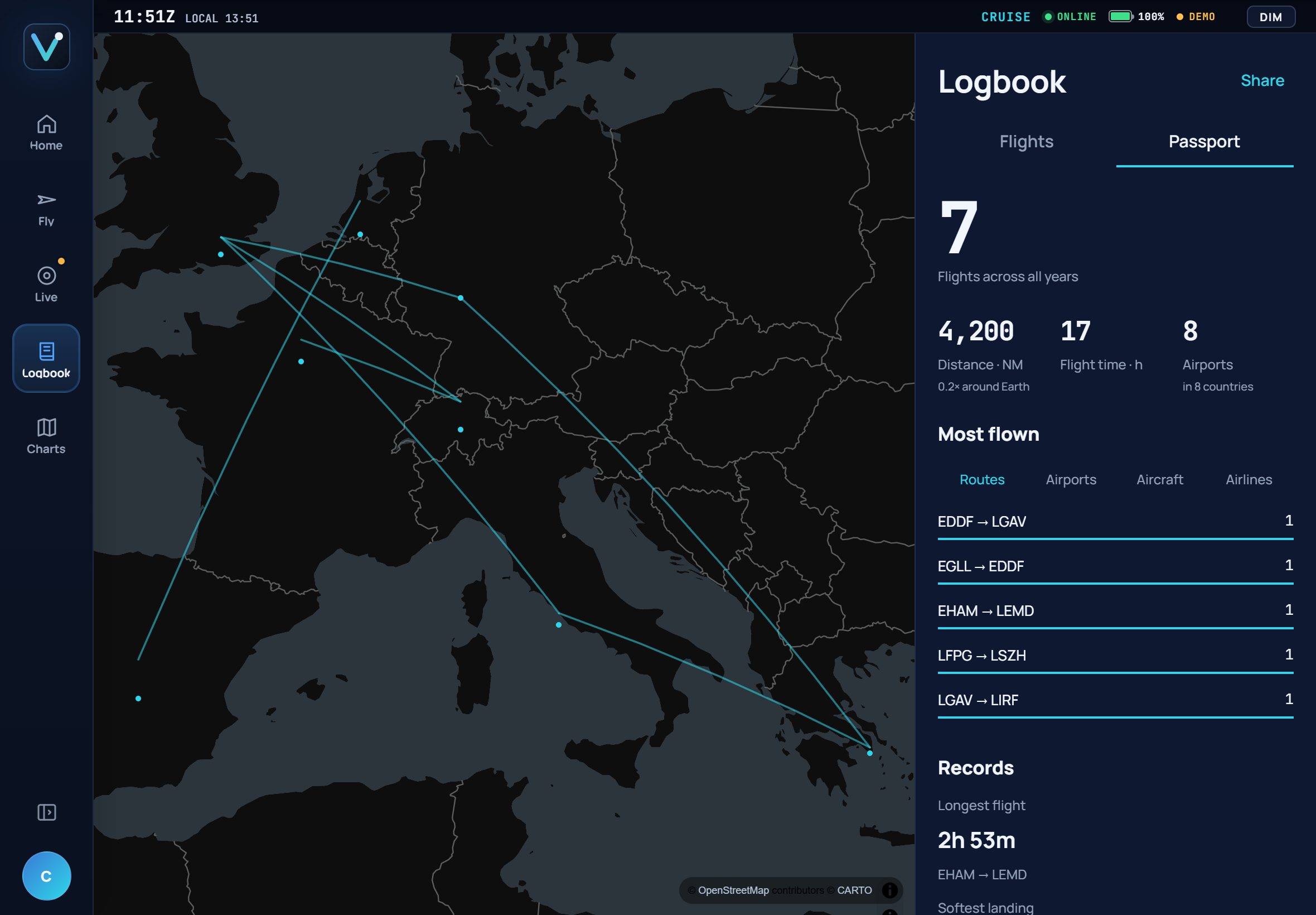Select the Routes most-flown tab
The width and height of the screenshot is (1316, 915).
click(x=981, y=479)
